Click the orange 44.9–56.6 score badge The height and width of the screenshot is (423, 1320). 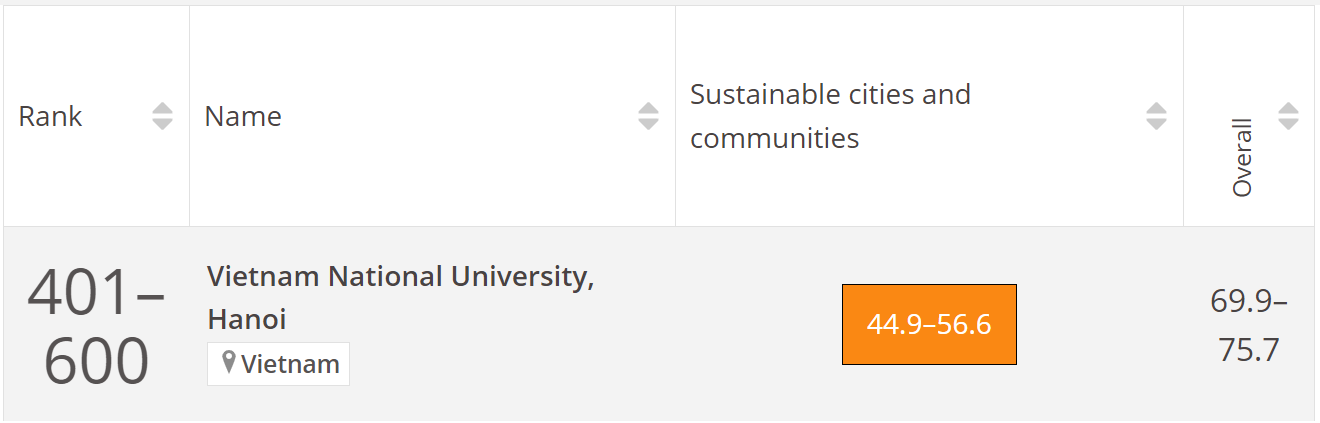click(929, 325)
